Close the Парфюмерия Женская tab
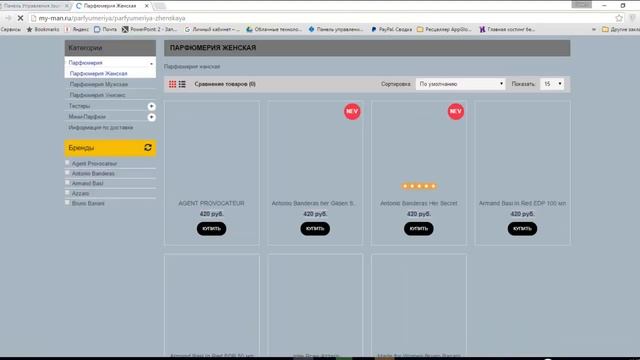The width and height of the screenshot is (640, 360). click(147, 6)
